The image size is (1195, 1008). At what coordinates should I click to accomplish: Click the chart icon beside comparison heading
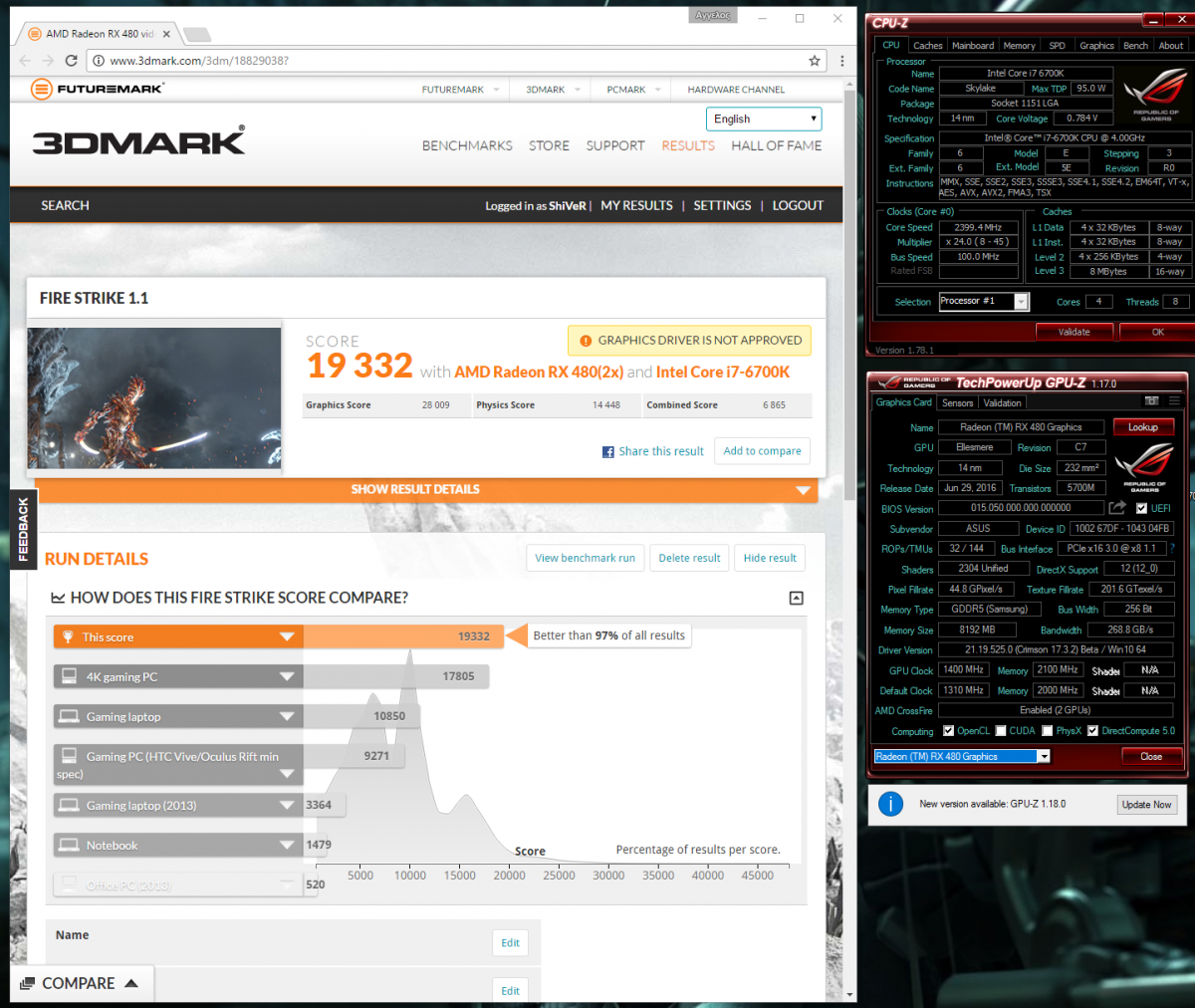(58, 598)
